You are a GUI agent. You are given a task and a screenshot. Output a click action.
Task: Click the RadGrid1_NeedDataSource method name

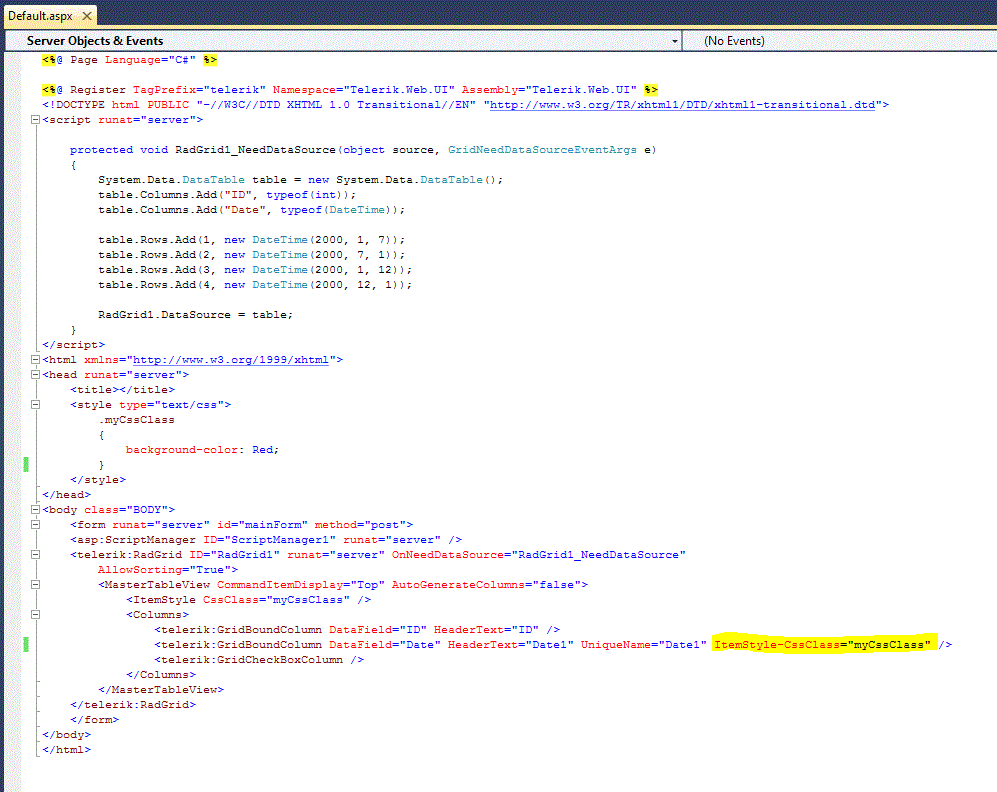[255, 150]
